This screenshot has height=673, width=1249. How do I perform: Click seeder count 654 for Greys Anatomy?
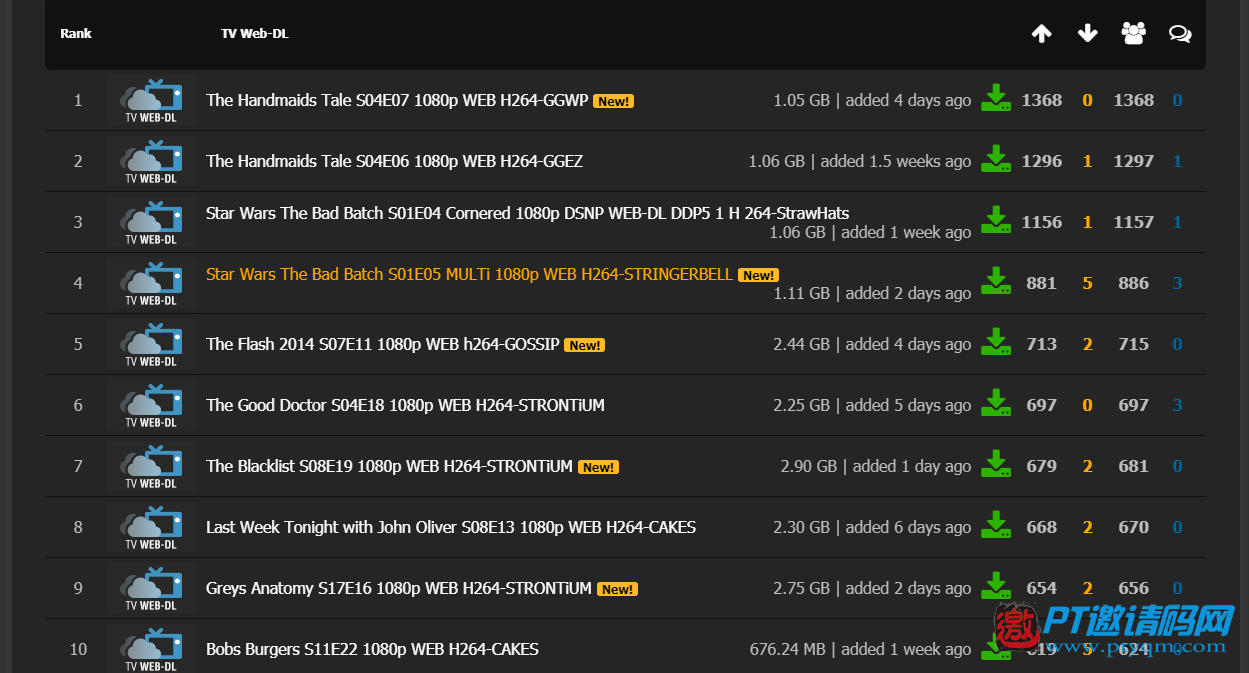point(1041,588)
